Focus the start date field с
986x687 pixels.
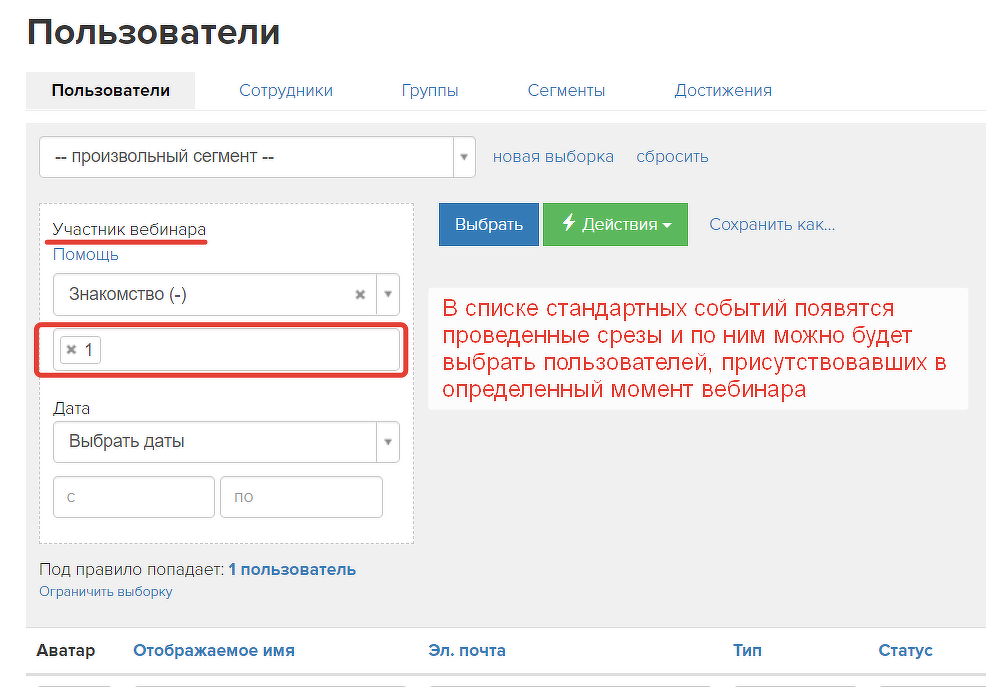tap(134, 497)
